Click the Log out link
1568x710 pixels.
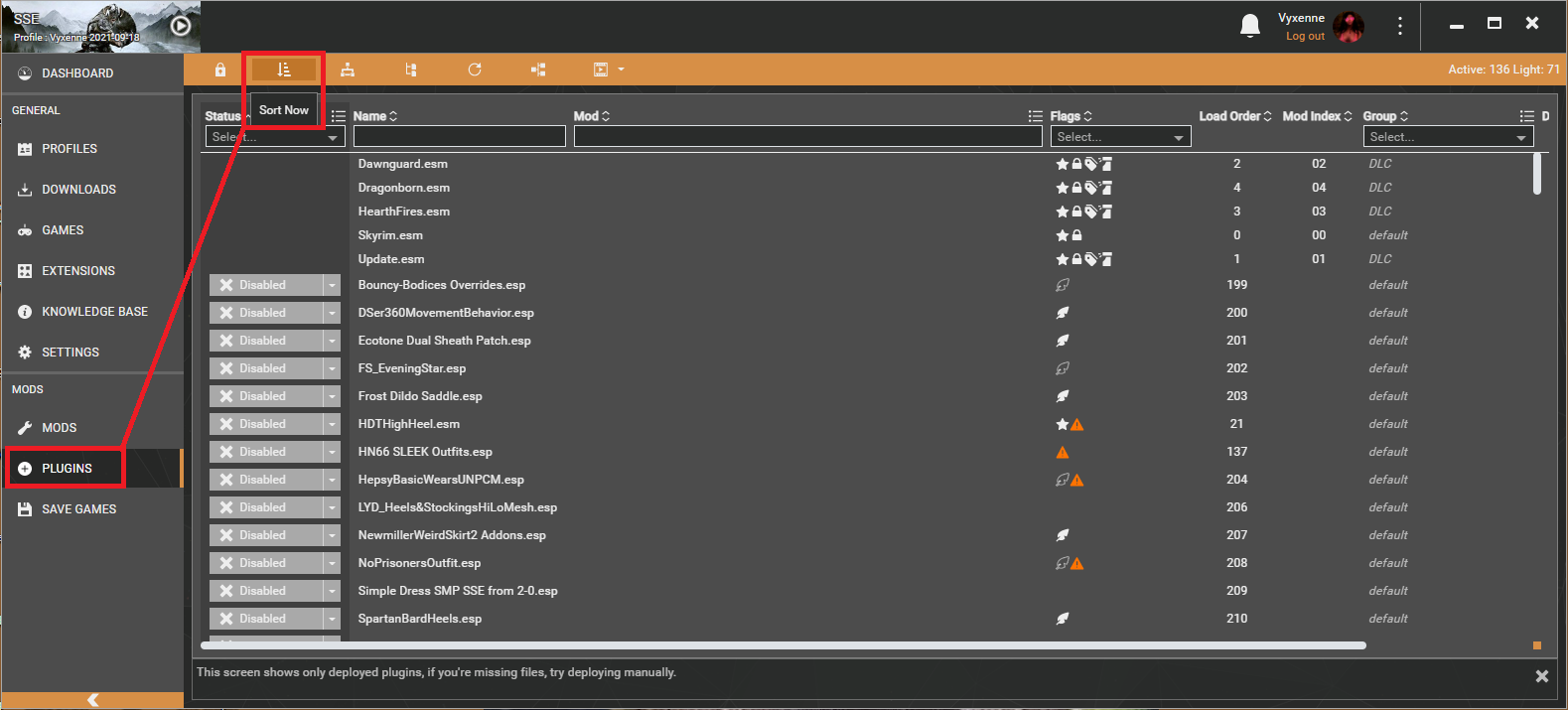coord(1305,36)
